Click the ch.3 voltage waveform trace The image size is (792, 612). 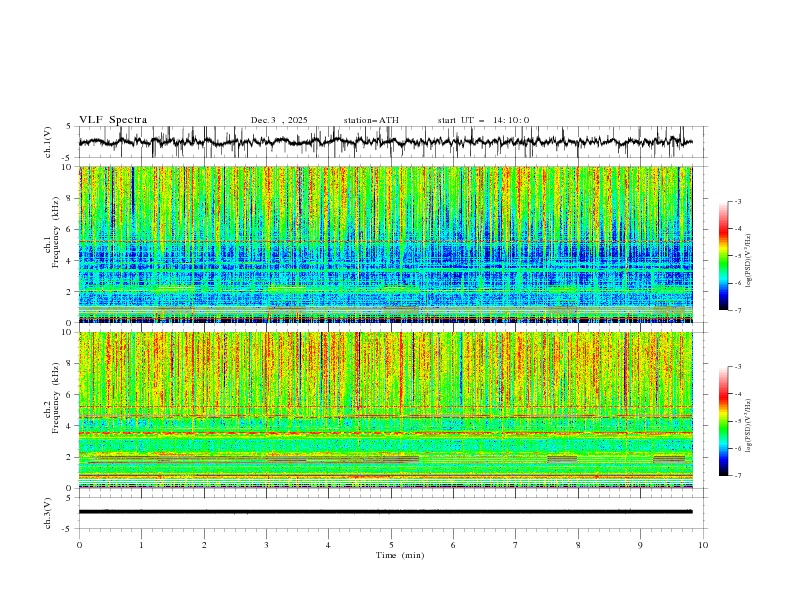tap(386, 512)
